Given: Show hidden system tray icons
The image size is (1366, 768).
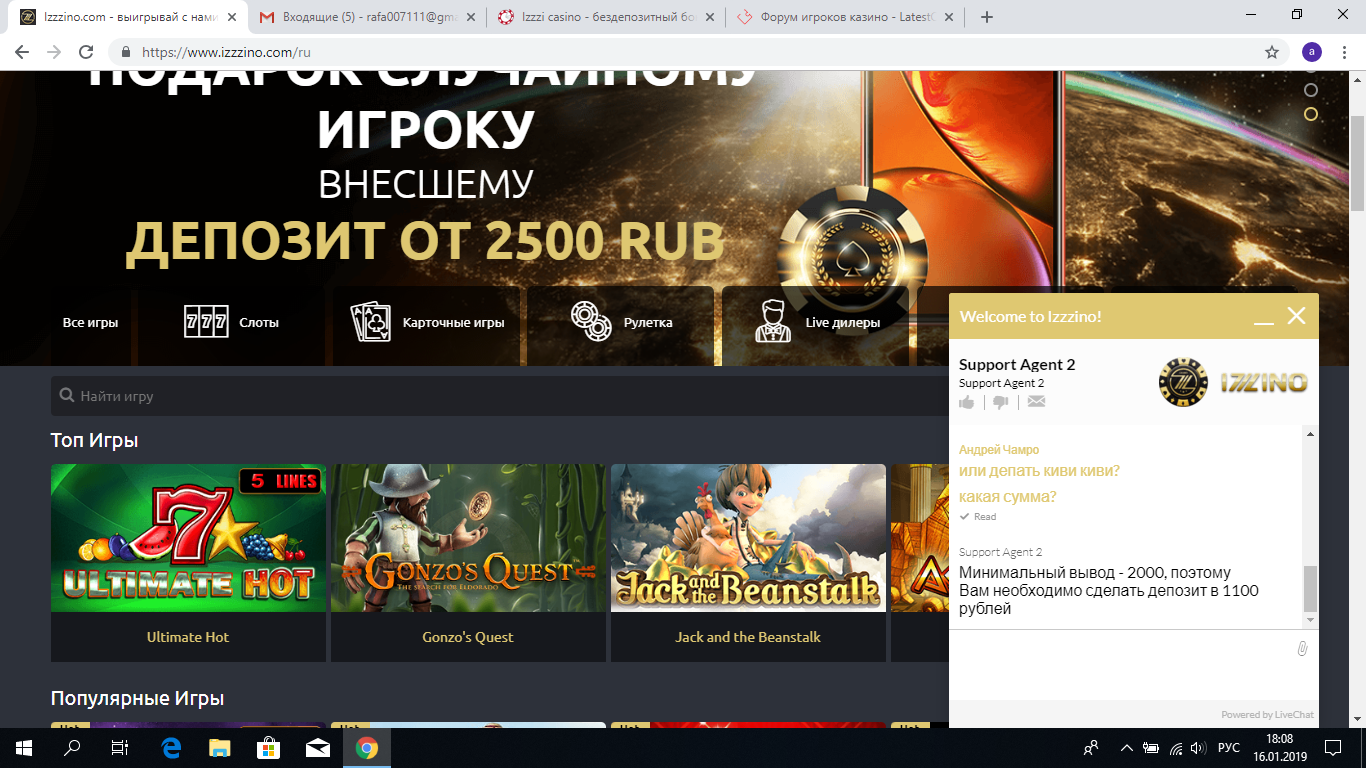Looking at the screenshot, I should click(1127, 748).
